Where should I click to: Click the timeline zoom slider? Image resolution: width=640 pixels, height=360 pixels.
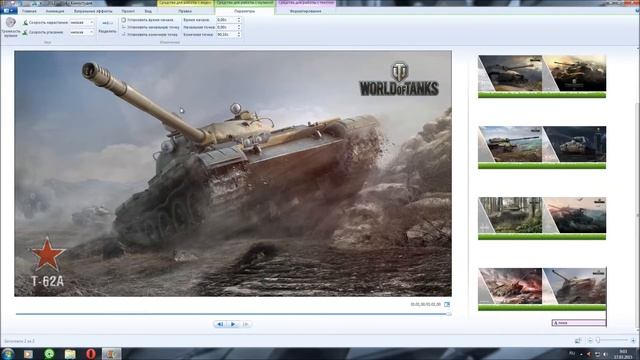coord(611,340)
